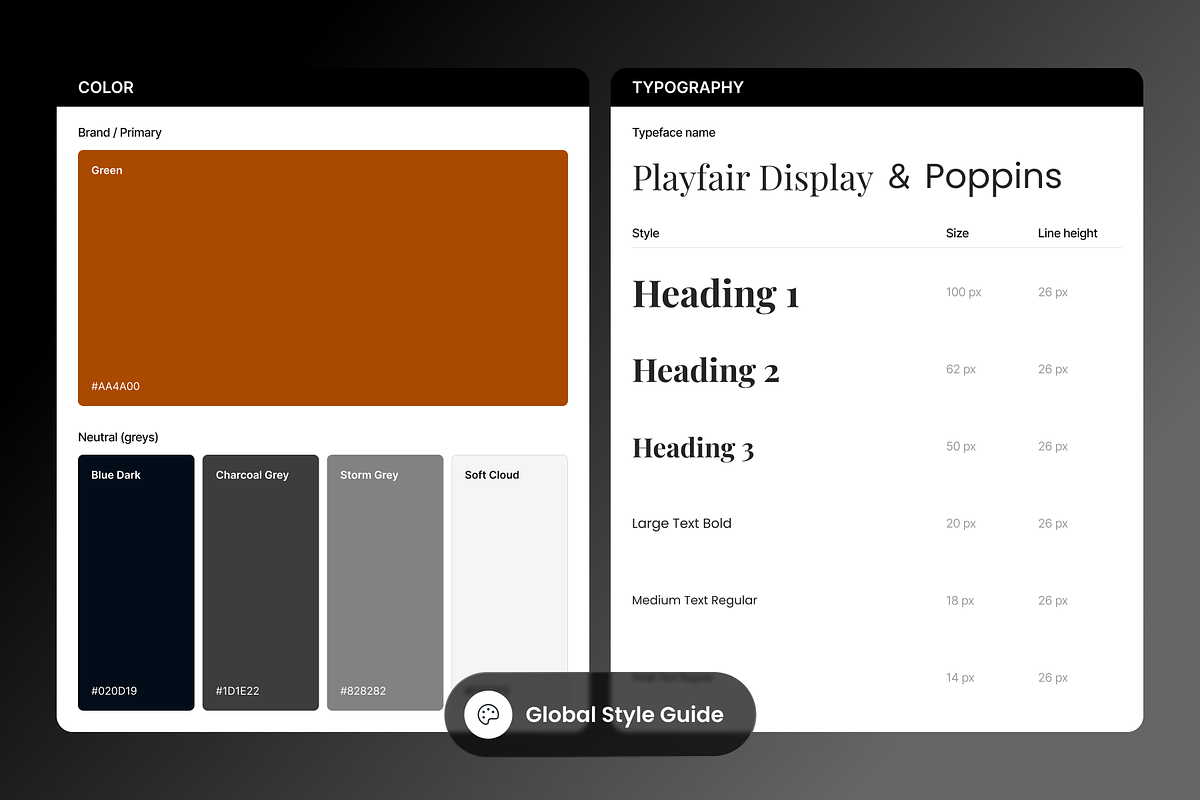This screenshot has height=800, width=1200.
Task: Click the Neutral (greys) label
Action: coord(118,437)
